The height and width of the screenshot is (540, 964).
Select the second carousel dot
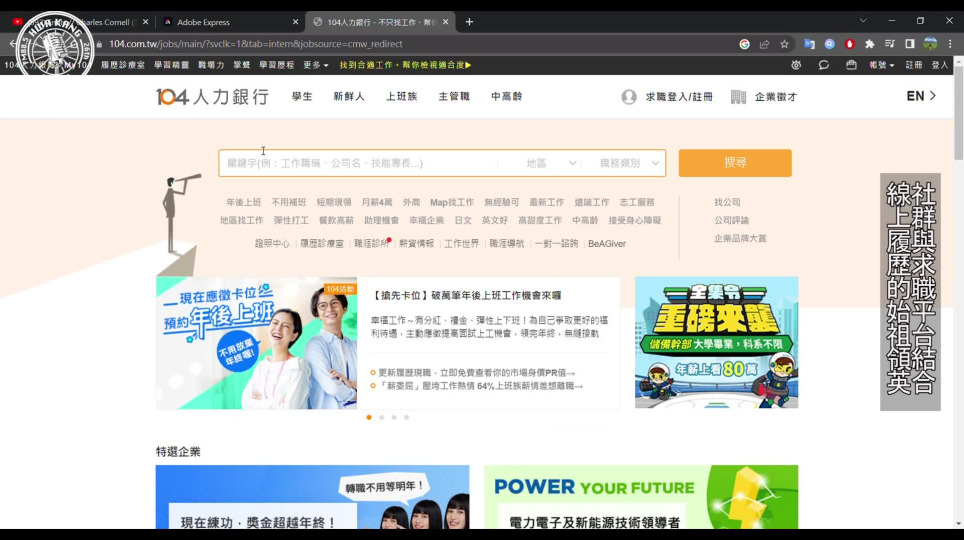point(381,417)
